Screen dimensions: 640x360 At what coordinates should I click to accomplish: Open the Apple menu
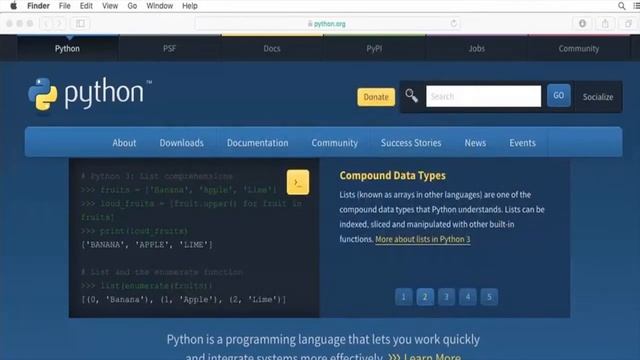(x=13, y=6)
